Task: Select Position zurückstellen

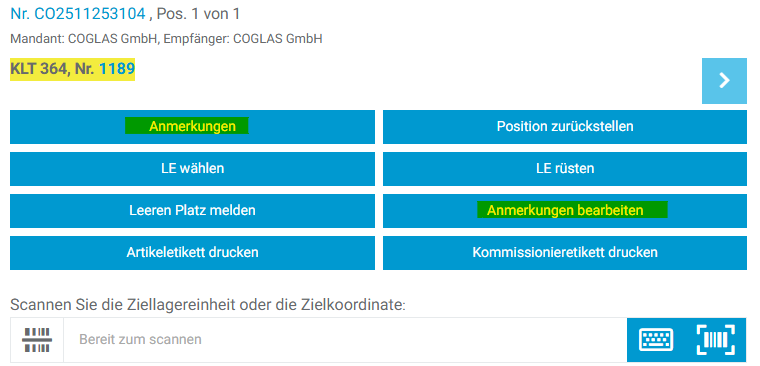Action: [565, 127]
